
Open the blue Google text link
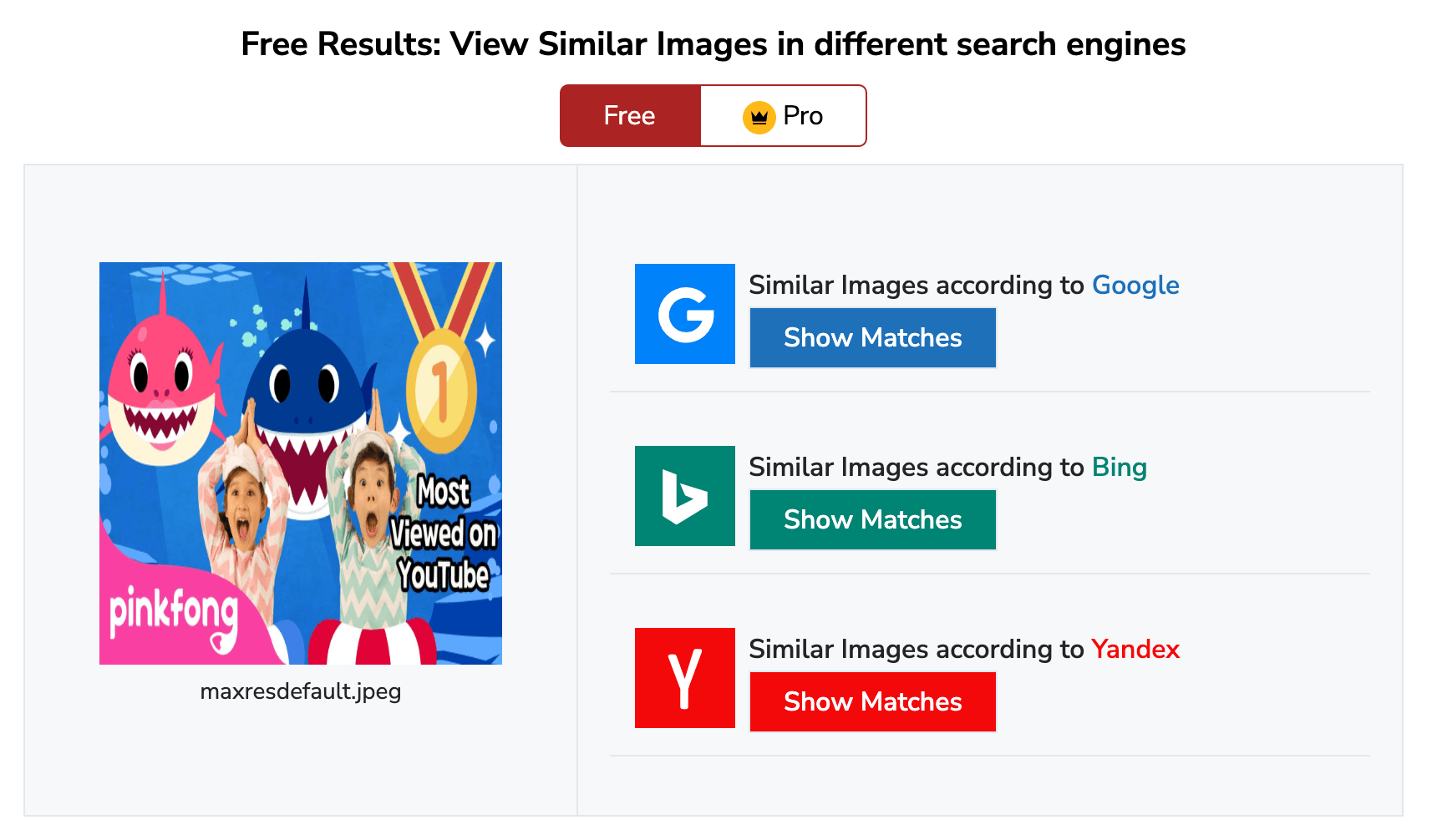coord(1135,286)
